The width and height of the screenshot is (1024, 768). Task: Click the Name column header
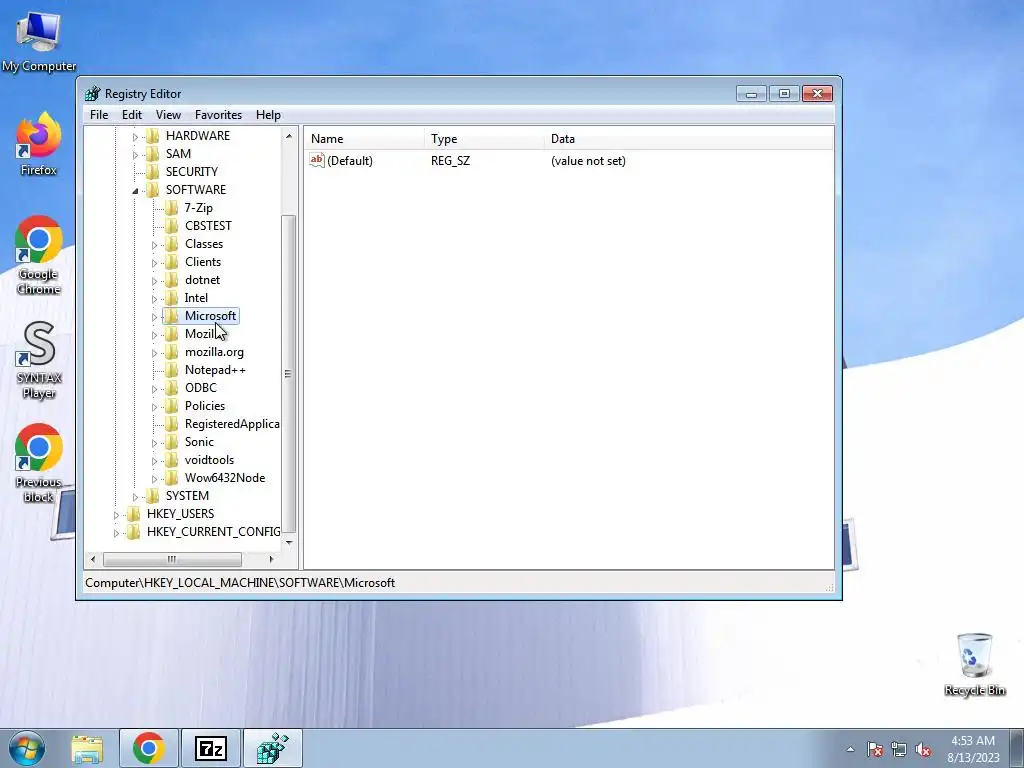[364, 139]
